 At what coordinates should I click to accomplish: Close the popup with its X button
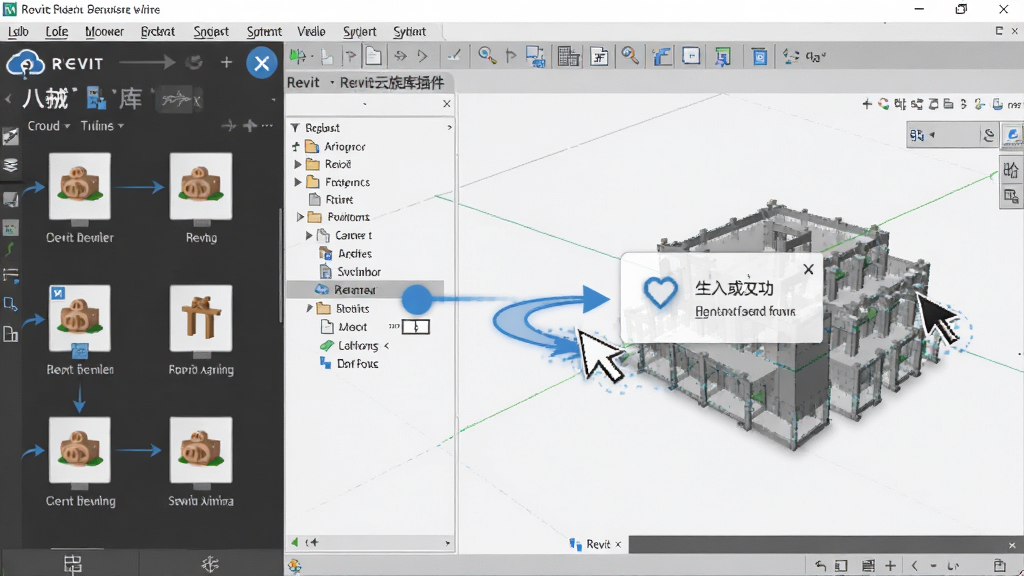(808, 269)
